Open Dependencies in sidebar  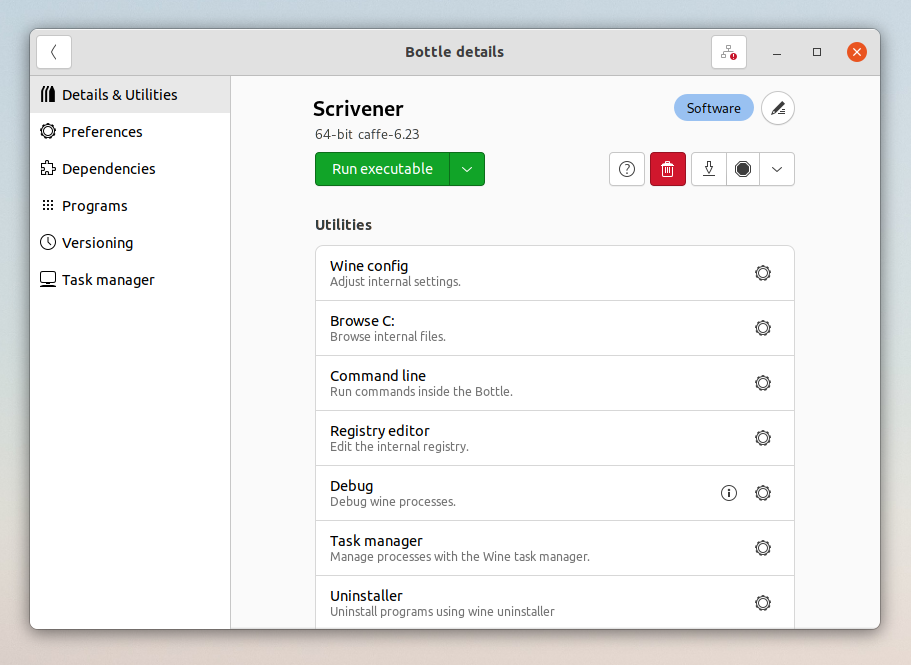130,169
